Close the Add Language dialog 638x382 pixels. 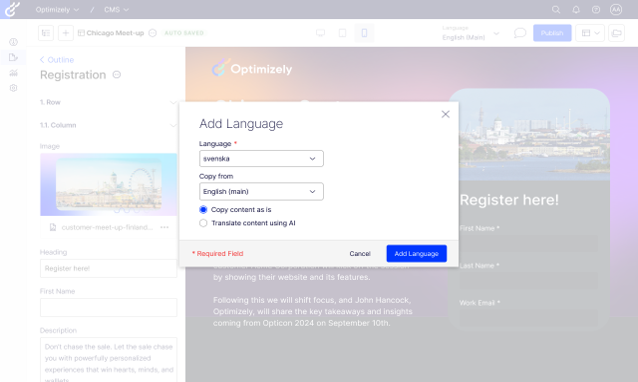(x=446, y=114)
